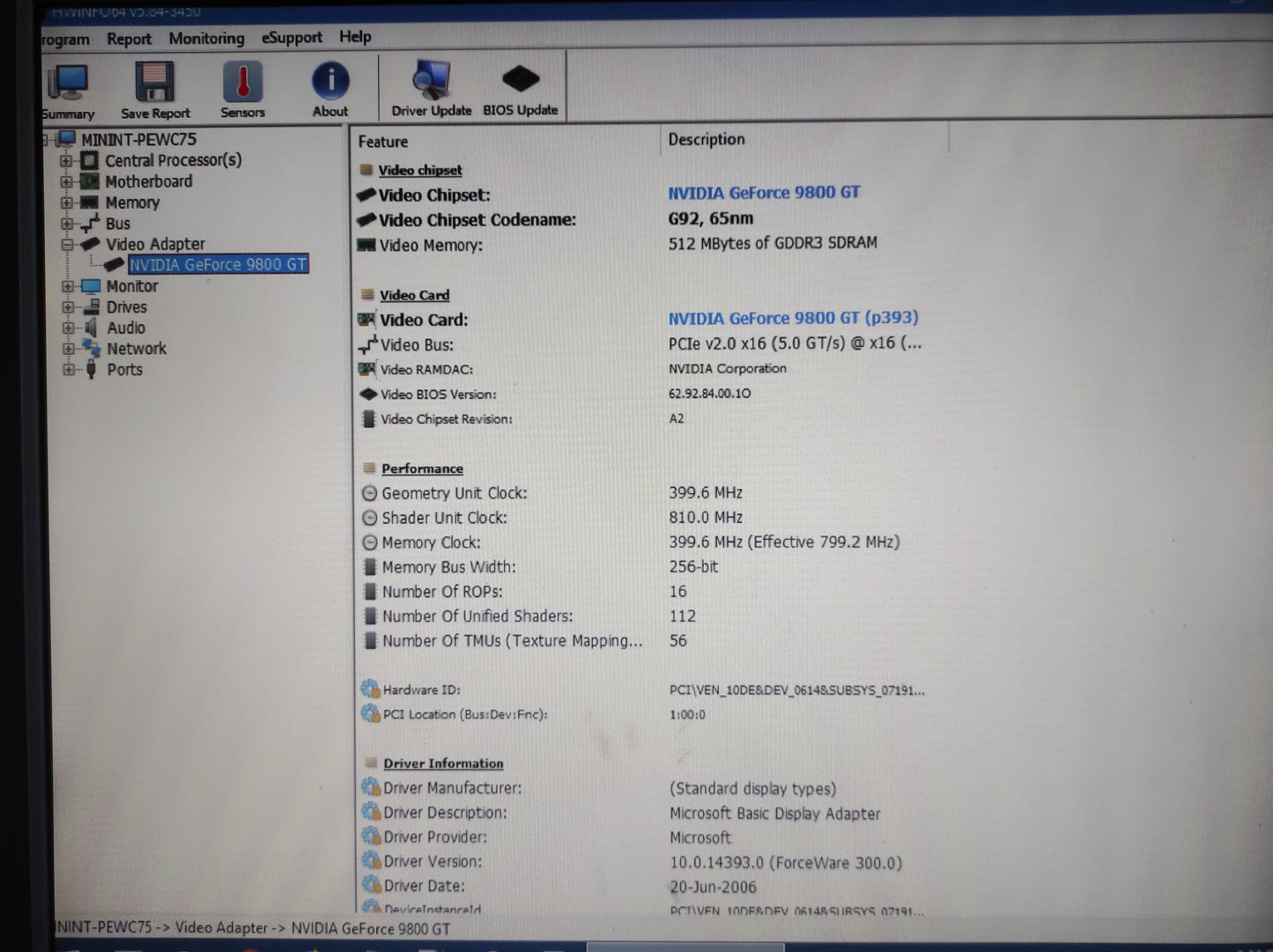Select the Audio device category
Screen dimensions: 1273x952
tap(126, 327)
